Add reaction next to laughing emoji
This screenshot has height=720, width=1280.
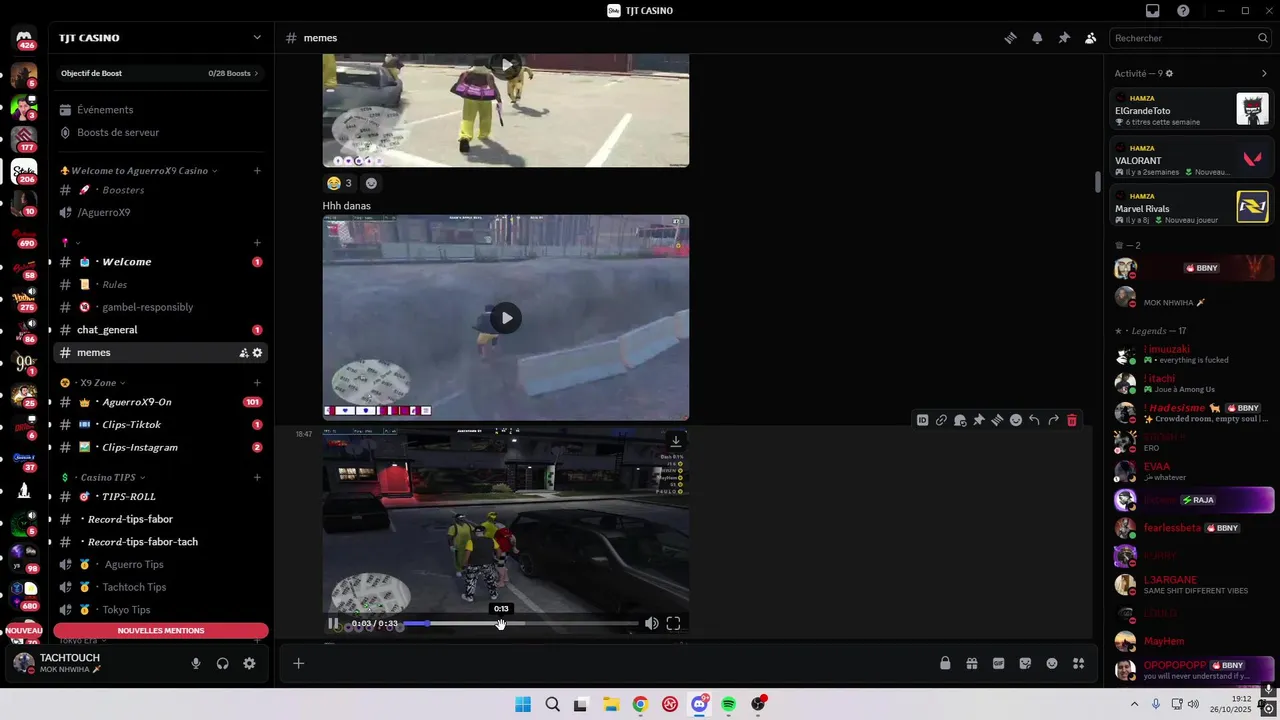(371, 183)
